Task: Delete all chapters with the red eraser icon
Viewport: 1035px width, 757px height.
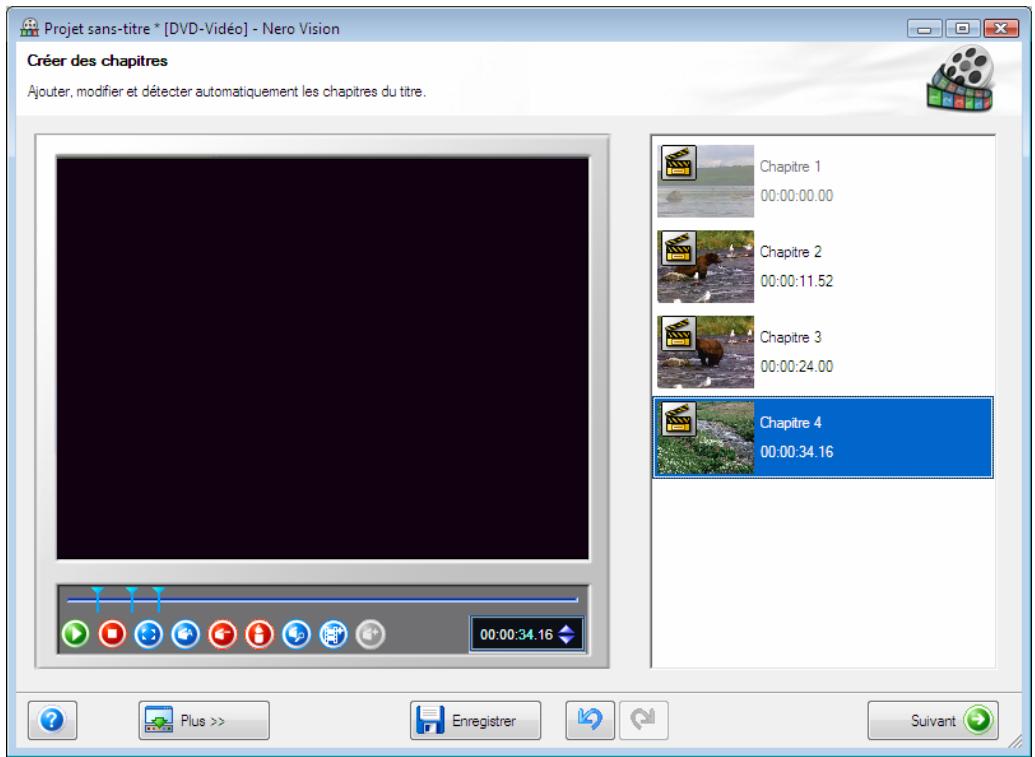Action: pyautogui.click(x=259, y=634)
